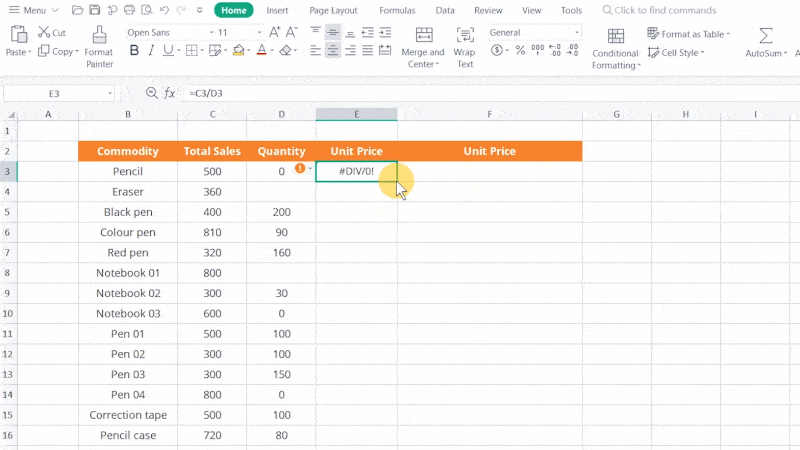This screenshot has height=450, width=800.
Task: Switch to the Tools tab
Action: tap(571, 10)
